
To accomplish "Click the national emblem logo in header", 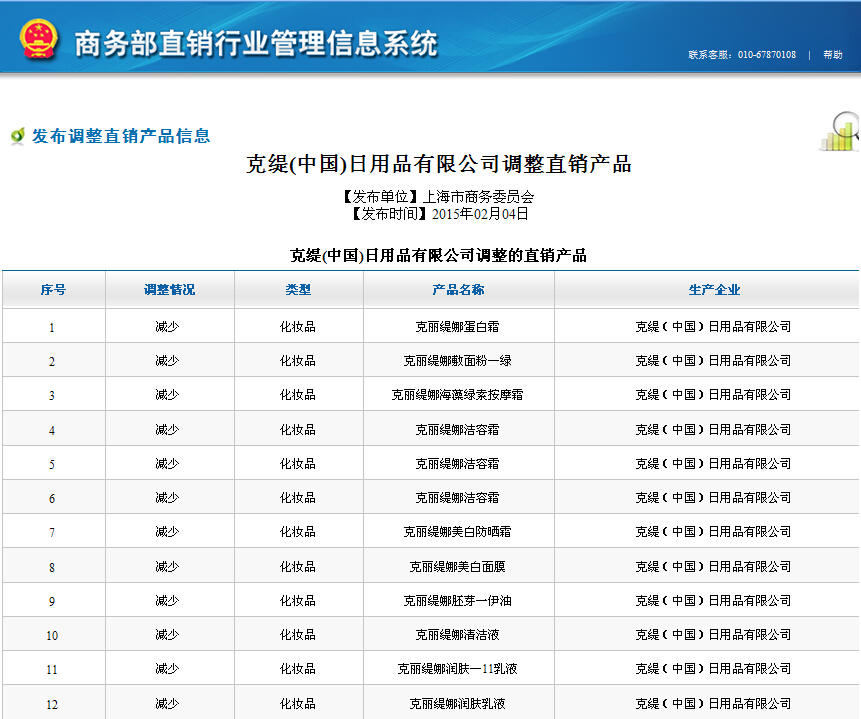I will 38,40.
